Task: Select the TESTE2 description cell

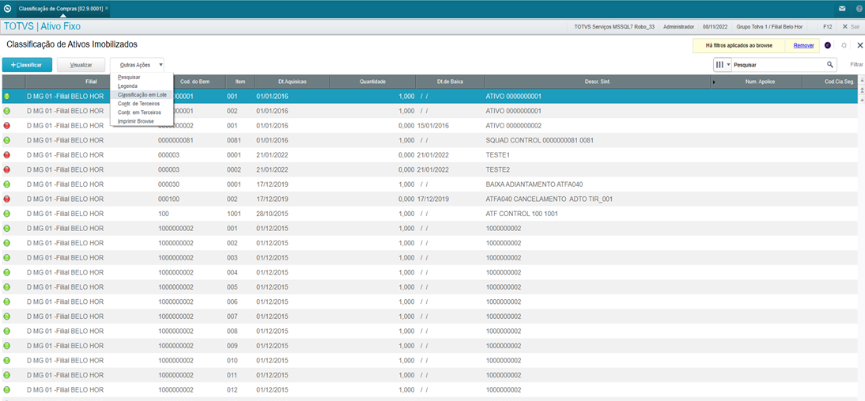Action: click(x=498, y=170)
